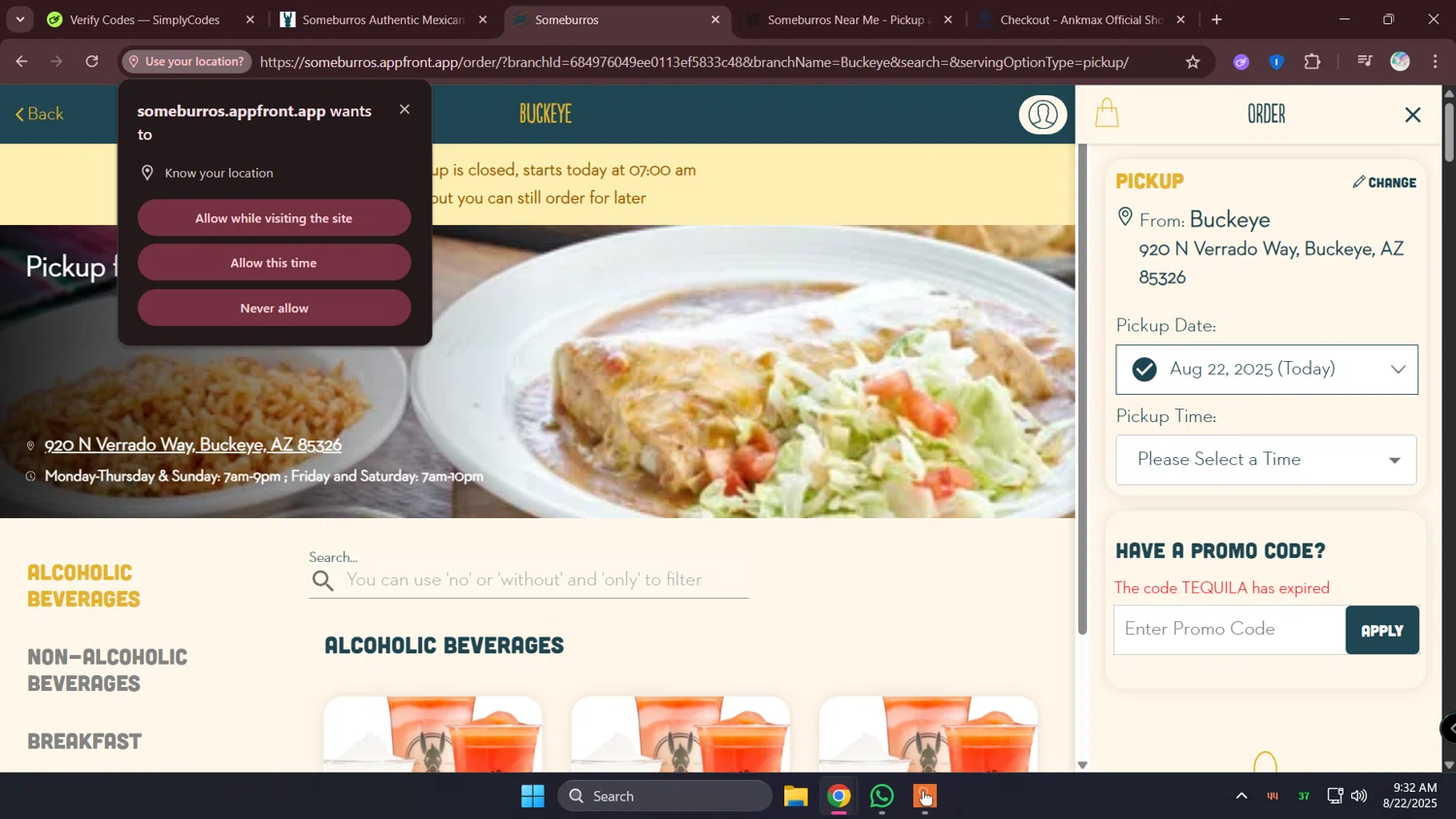Click the search magnifier icon
Screen dimensions: 1456x819
coord(323,581)
